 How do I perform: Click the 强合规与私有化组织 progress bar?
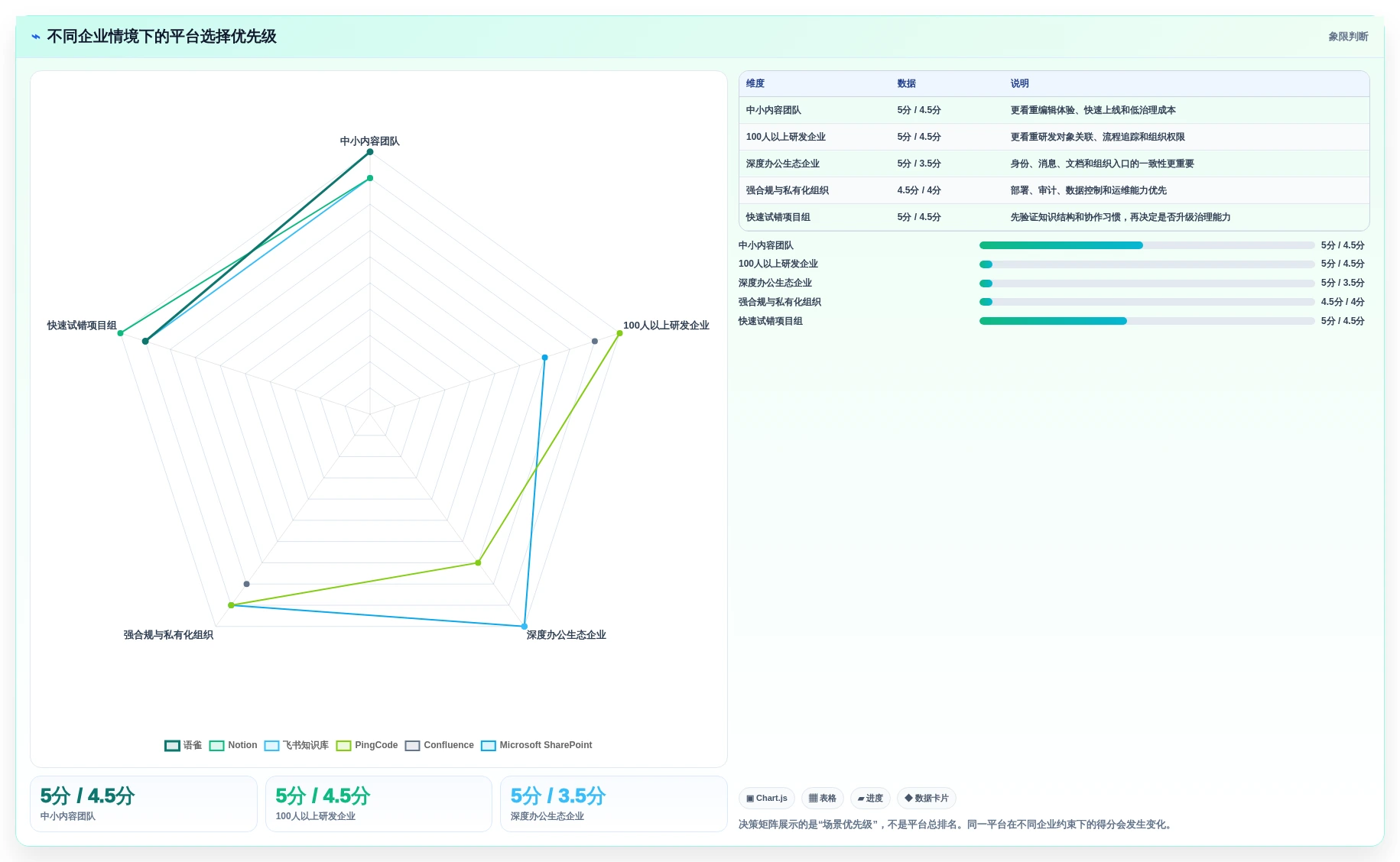1147,302
